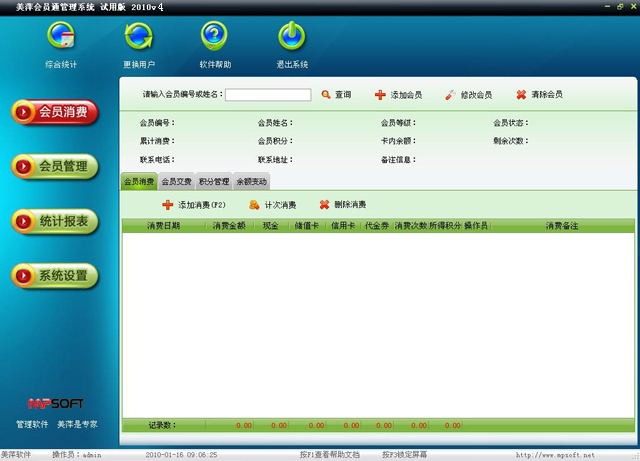This screenshot has height=461, width=640.
Task: Switch to the 积分管理 tab
Action: (214, 182)
